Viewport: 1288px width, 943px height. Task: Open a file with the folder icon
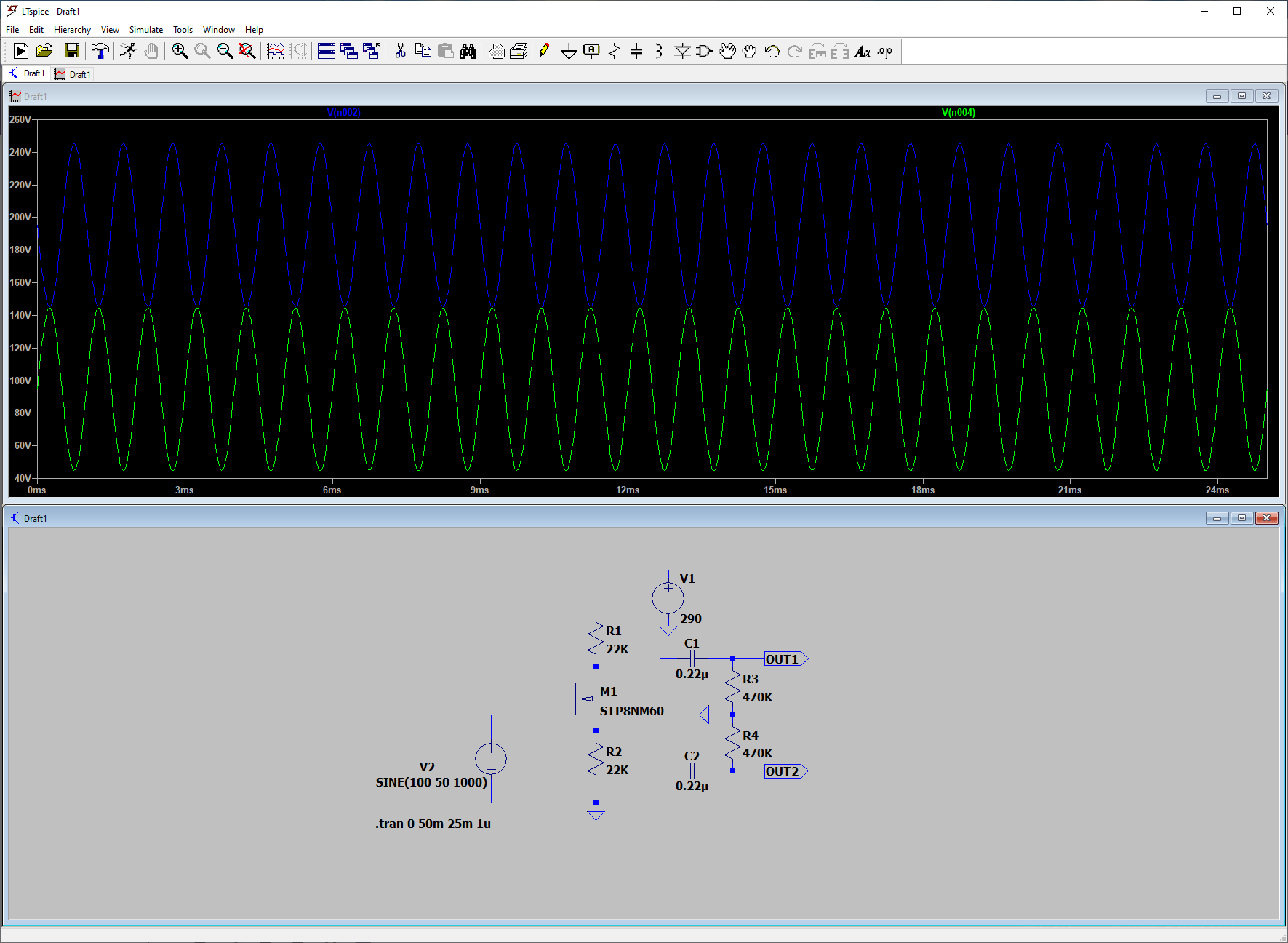[44, 51]
